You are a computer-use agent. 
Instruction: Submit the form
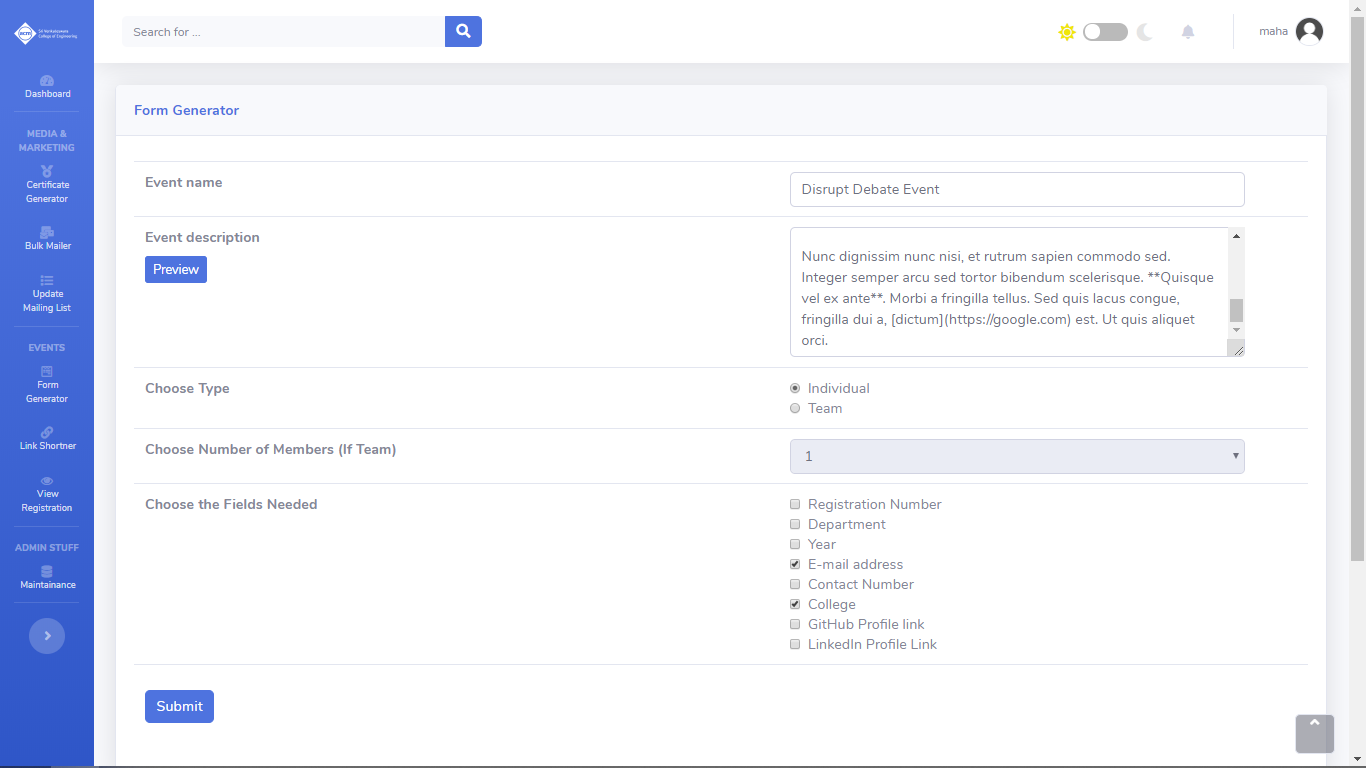pos(179,706)
